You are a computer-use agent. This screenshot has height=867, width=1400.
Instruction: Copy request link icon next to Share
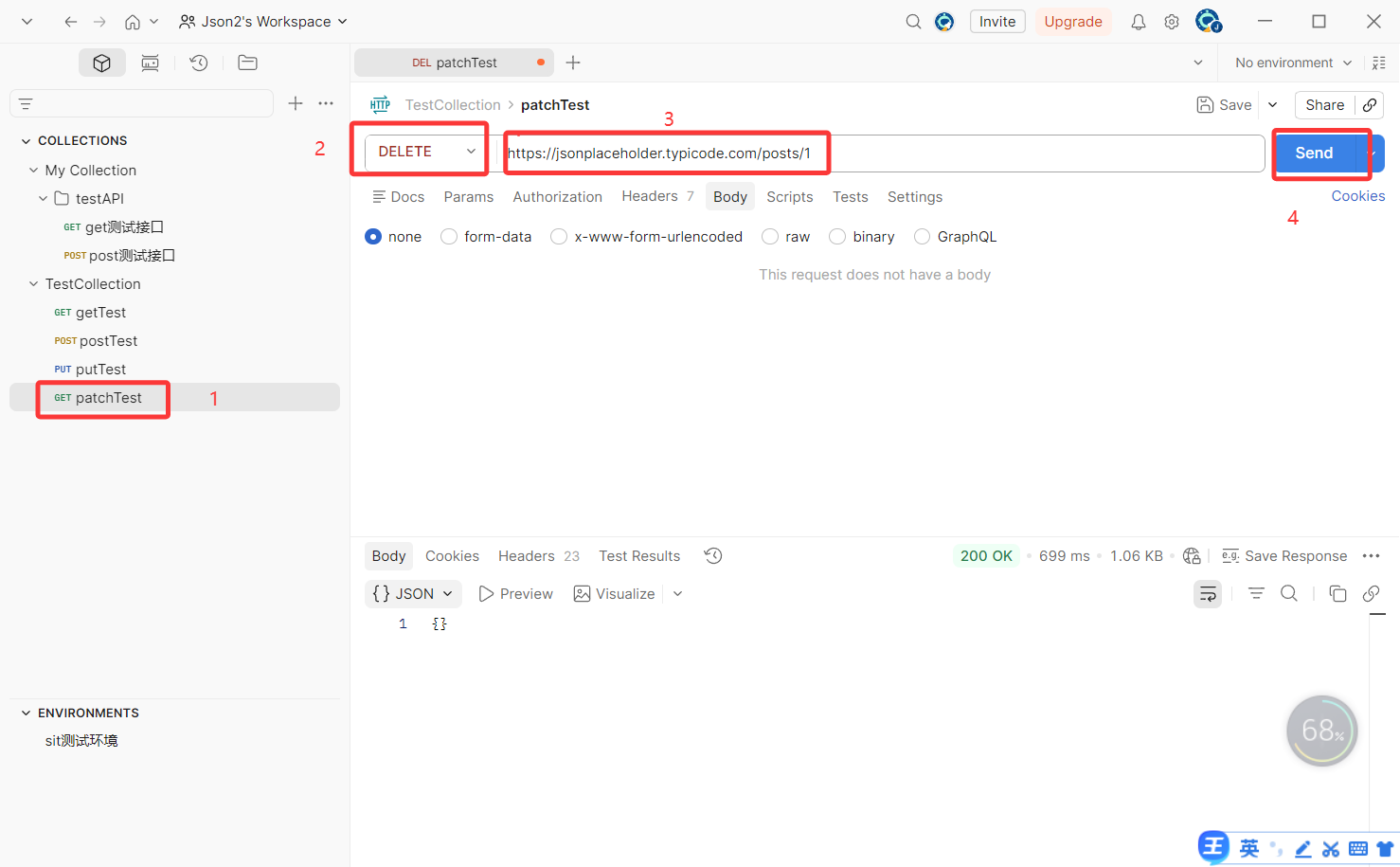tap(1370, 105)
